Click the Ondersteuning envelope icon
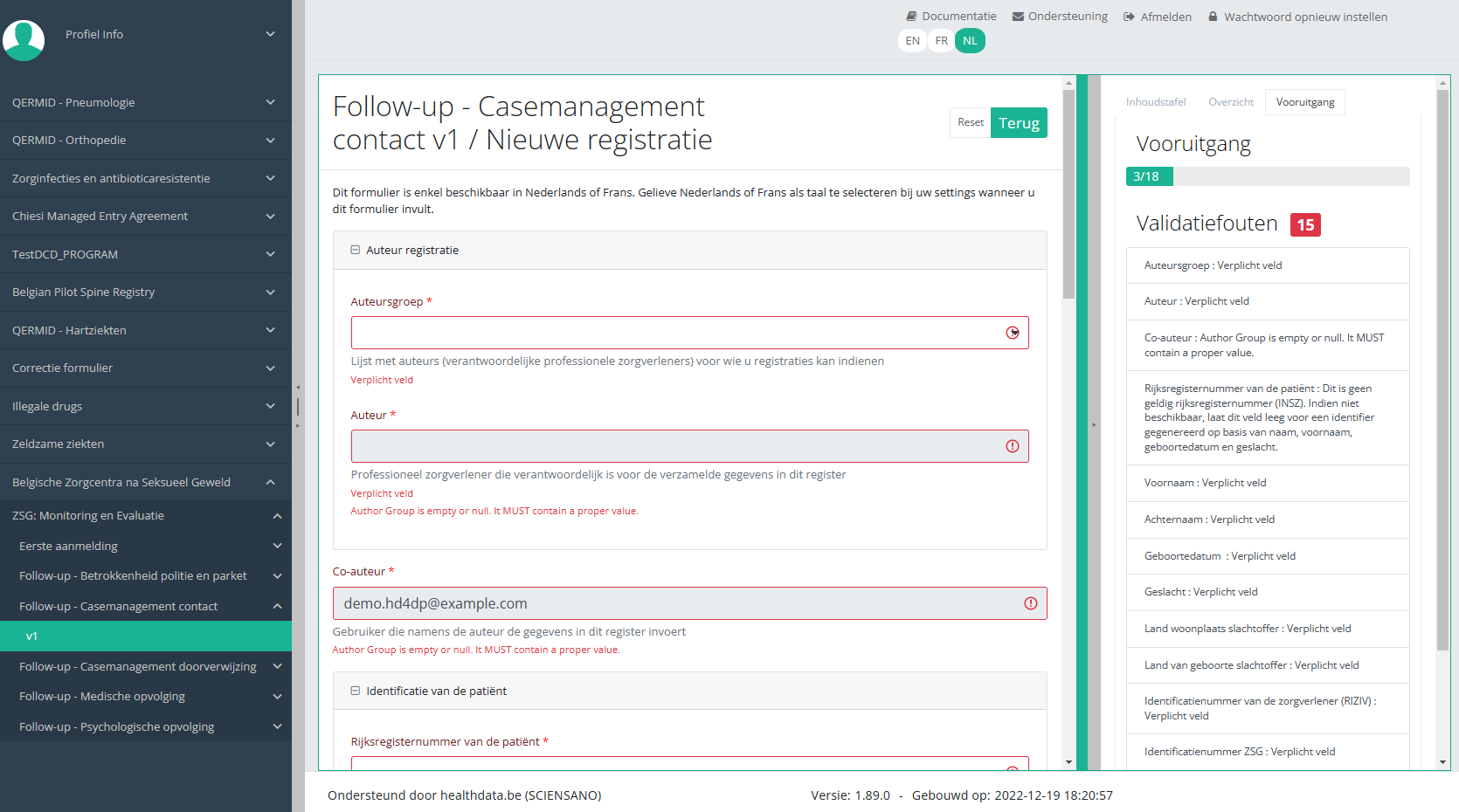 point(1018,17)
